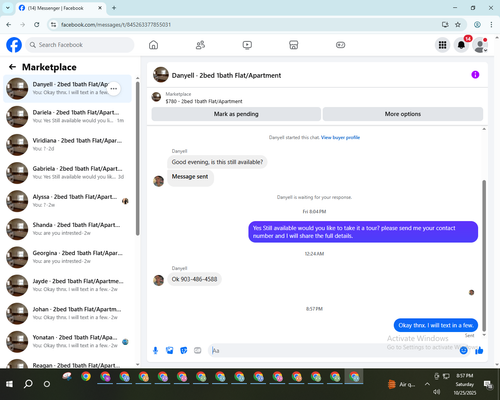500x400 pixels.
Task: Open Alyssa 2bed 1bath conversation
Action: [x=67, y=201]
